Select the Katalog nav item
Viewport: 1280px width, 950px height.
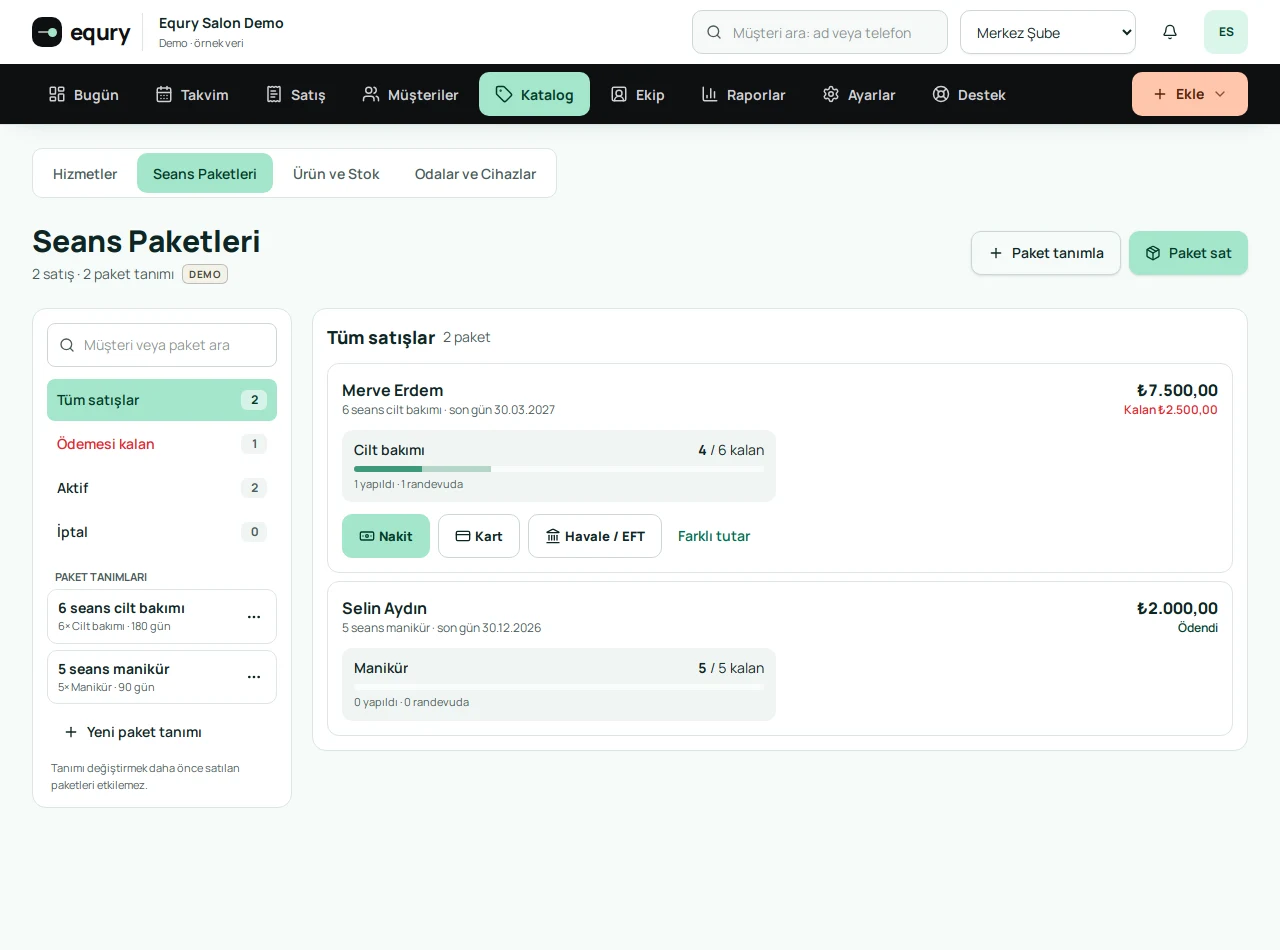(534, 94)
